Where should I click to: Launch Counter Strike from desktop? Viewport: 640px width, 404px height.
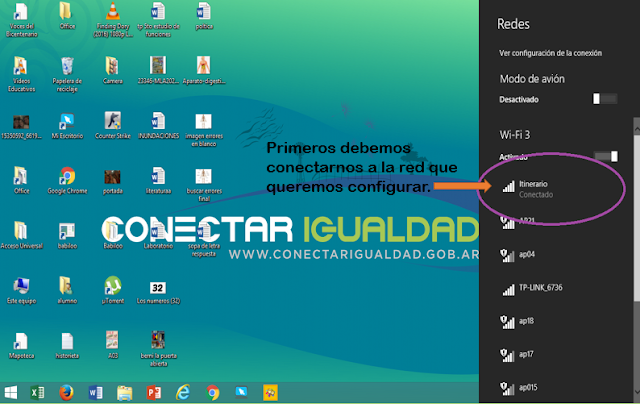tap(113, 126)
